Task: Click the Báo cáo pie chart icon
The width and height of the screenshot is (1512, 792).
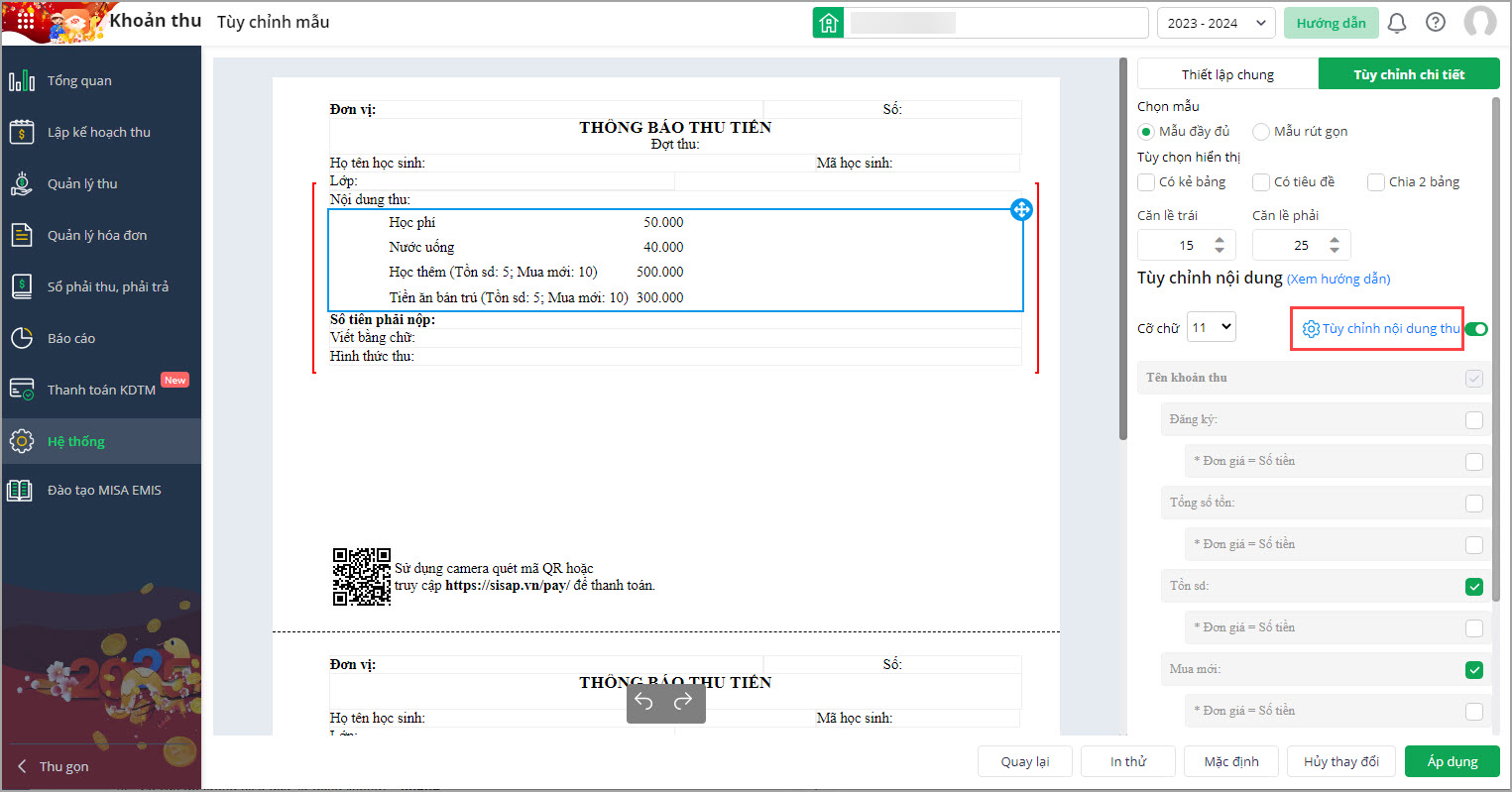Action: coord(22,338)
